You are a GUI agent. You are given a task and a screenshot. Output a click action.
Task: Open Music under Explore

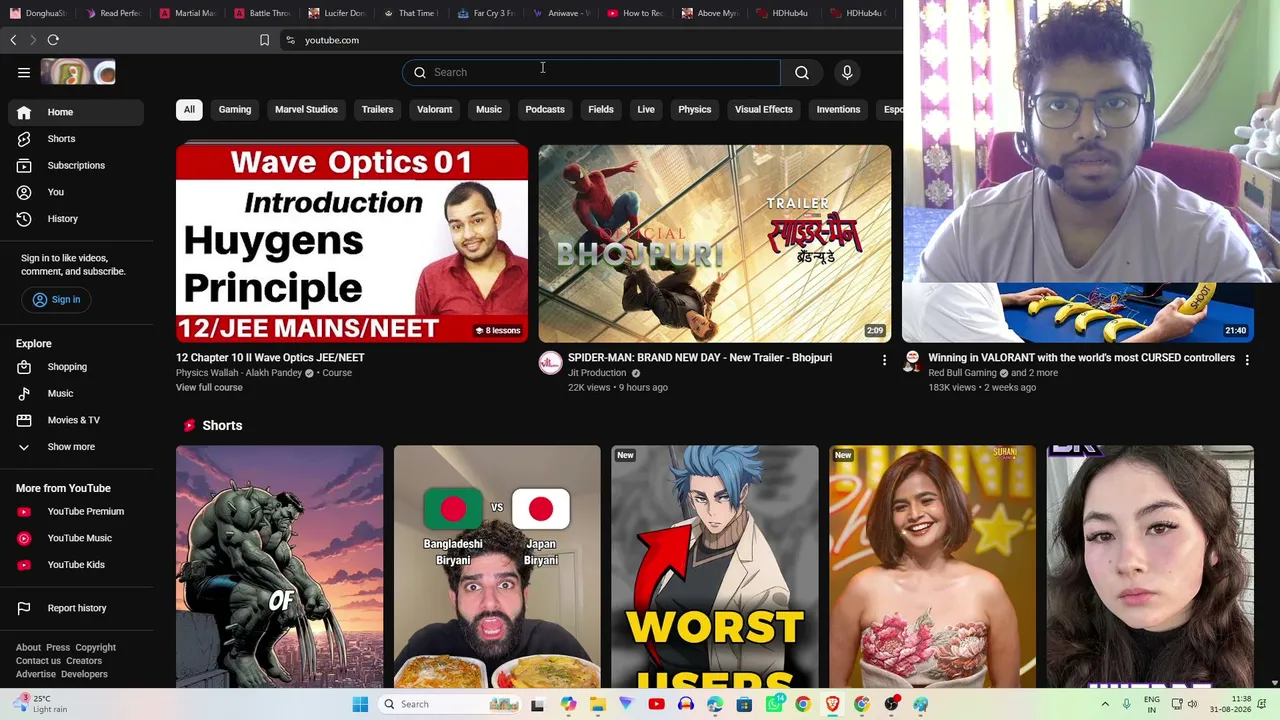point(76,394)
